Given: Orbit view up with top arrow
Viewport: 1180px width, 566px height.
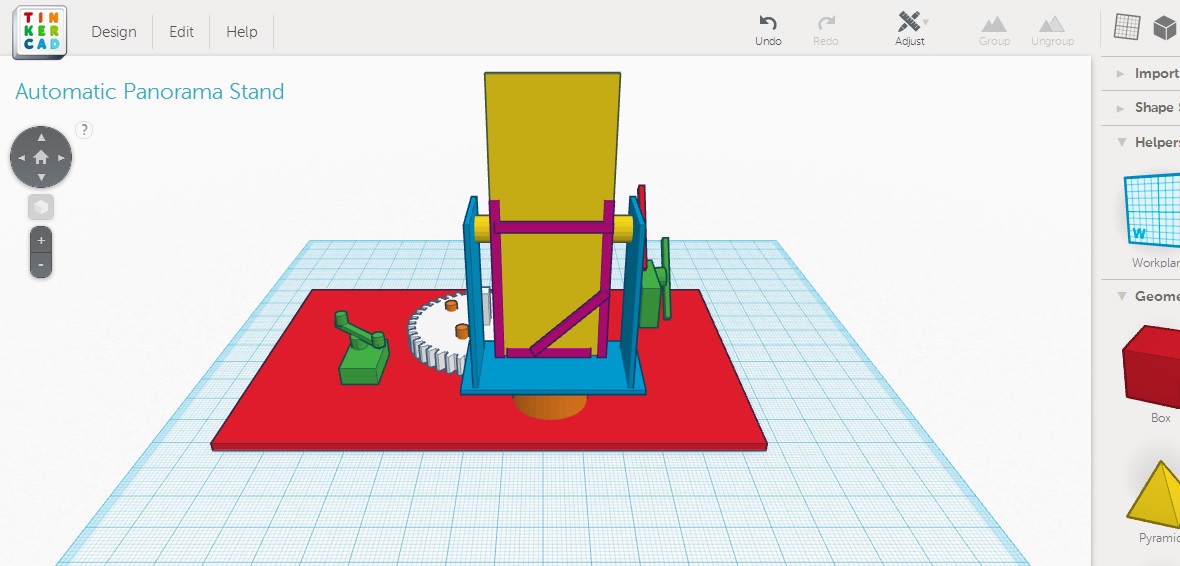Looking at the screenshot, I should pyautogui.click(x=41, y=137).
